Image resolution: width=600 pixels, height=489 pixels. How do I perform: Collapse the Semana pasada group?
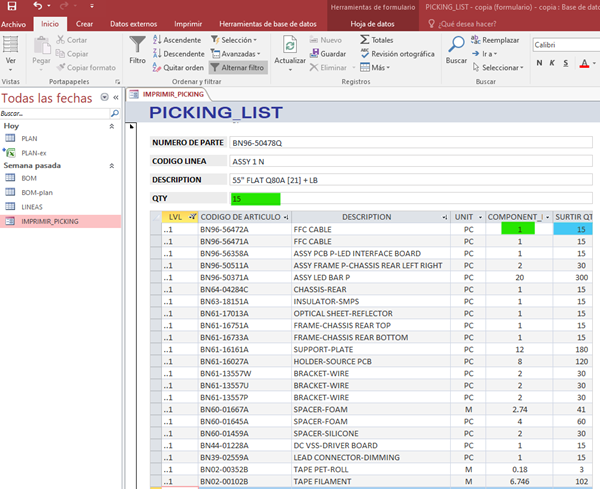[110, 164]
